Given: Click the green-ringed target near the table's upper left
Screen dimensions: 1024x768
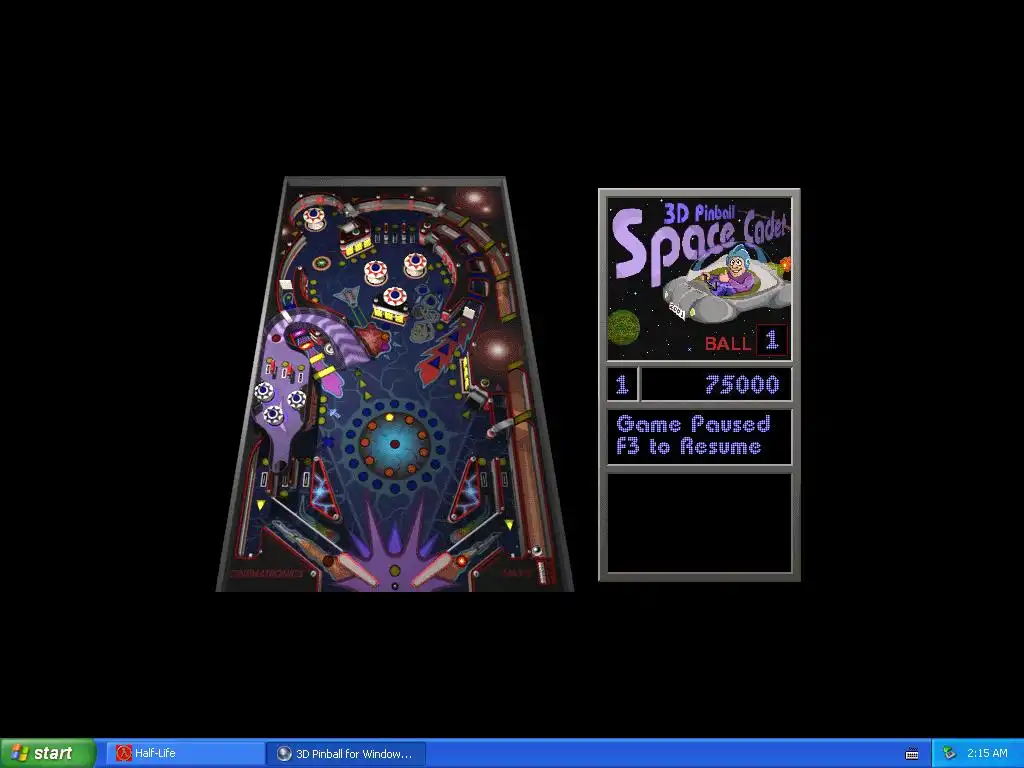Looking at the screenshot, I should [321, 264].
